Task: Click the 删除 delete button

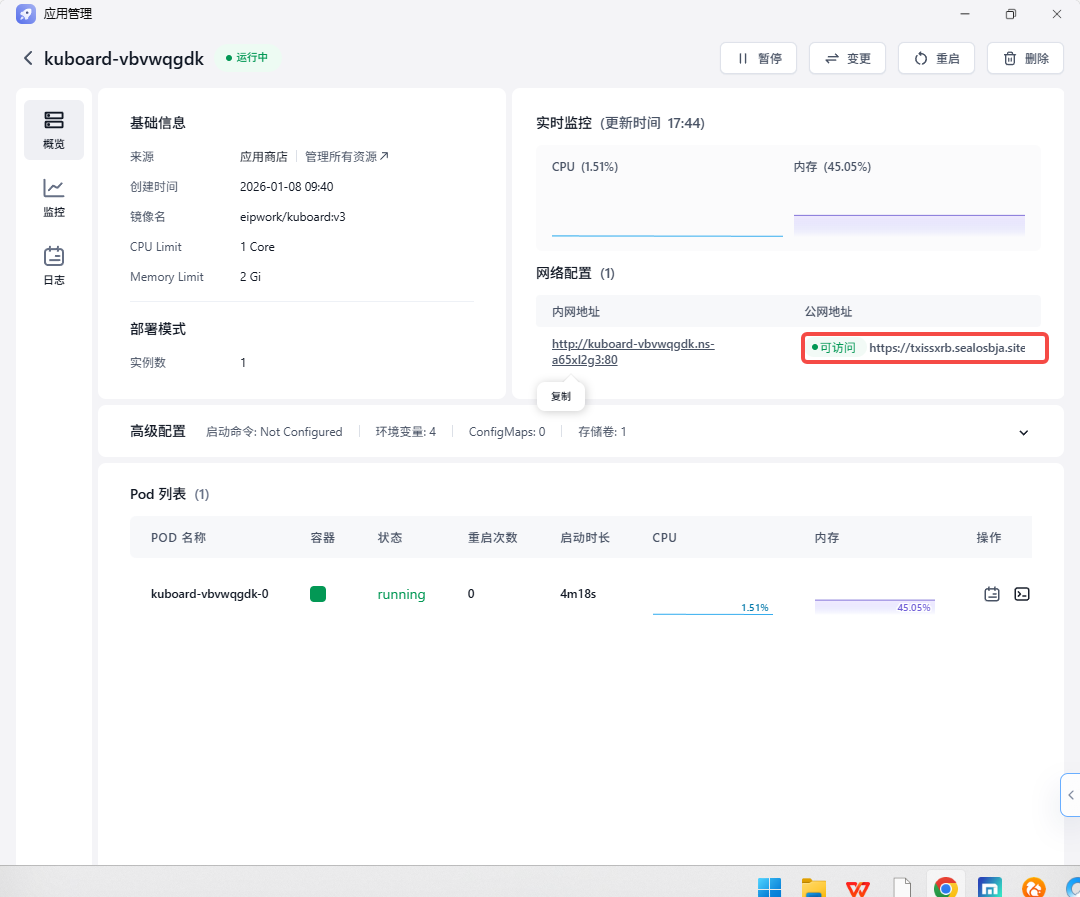Action: tap(1025, 59)
